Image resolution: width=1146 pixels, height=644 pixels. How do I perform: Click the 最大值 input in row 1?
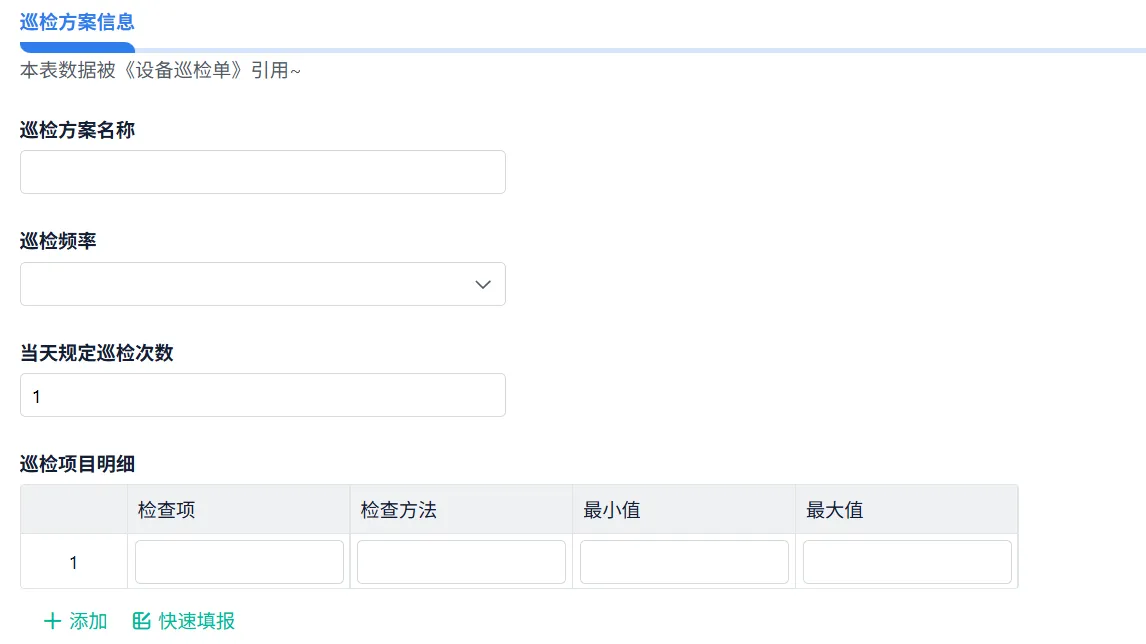pyautogui.click(x=906, y=561)
